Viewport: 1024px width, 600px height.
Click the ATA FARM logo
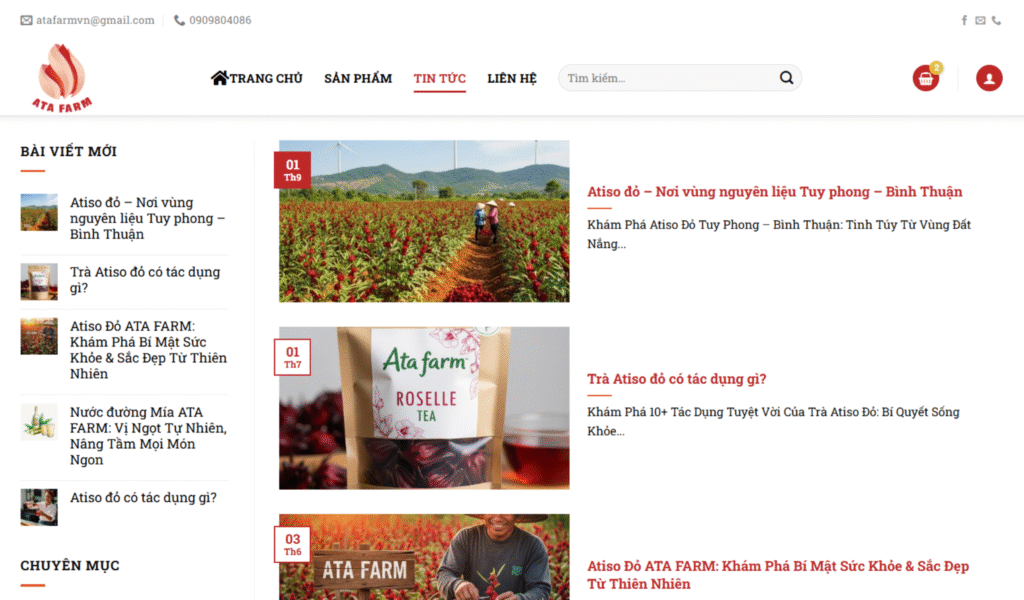(x=62, y=78)
